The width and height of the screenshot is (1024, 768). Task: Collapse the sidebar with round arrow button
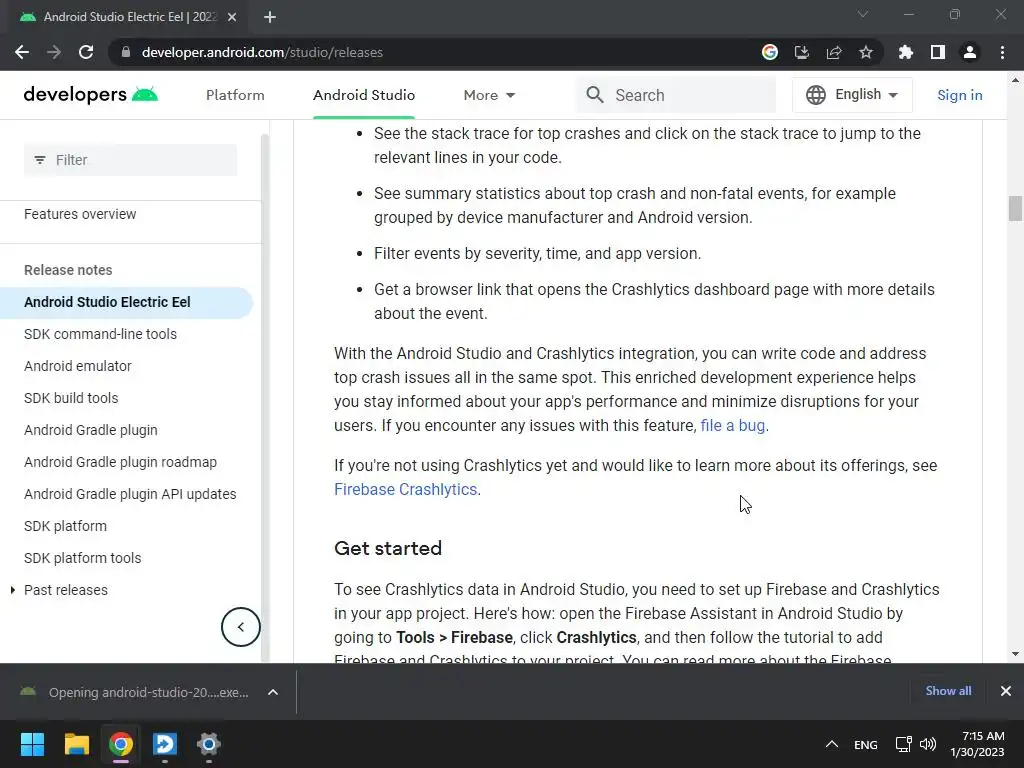click(x=240, y=627)
